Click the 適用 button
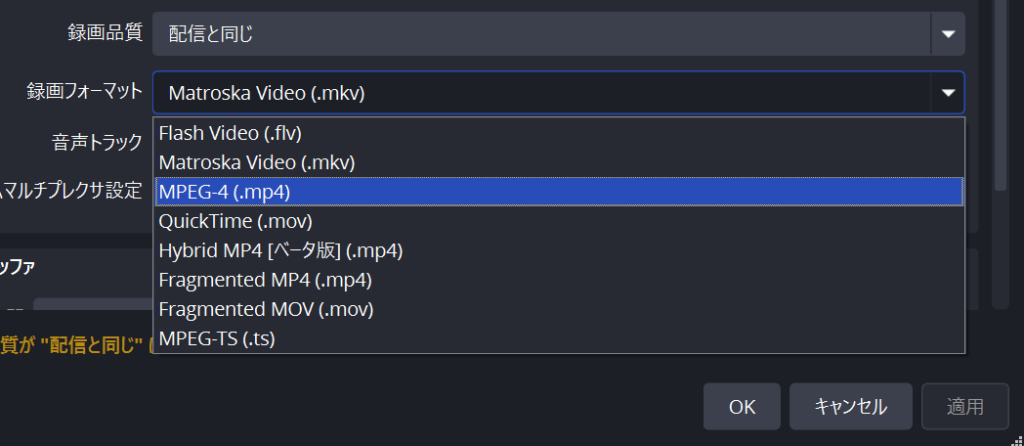This screenshot has height=446, width=1024. tap(965, 407)
